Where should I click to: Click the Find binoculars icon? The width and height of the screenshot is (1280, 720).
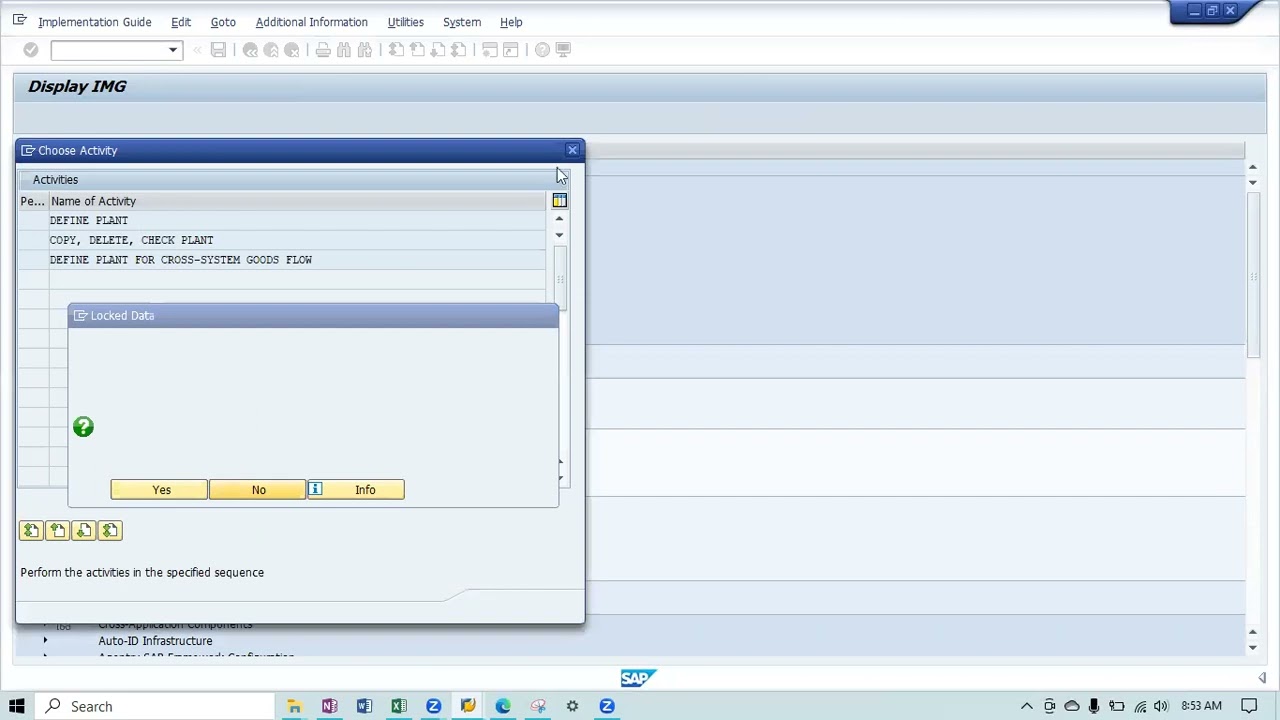pos(344,50)
